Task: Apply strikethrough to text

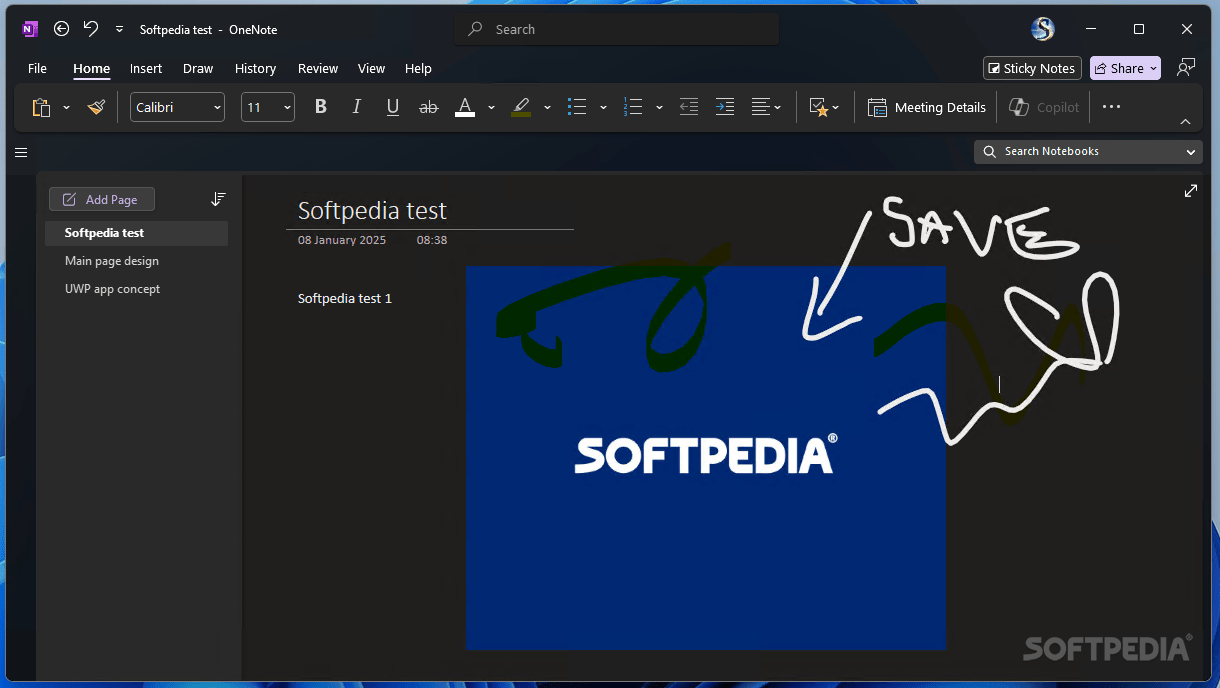Action: click(428, 106)
